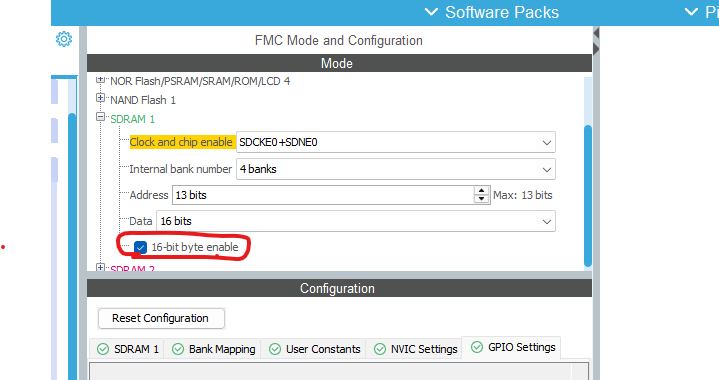Open the Data width dropdown
Image resolution: width=719 pixels, height=380 pixels.
[x=356, y=221]
